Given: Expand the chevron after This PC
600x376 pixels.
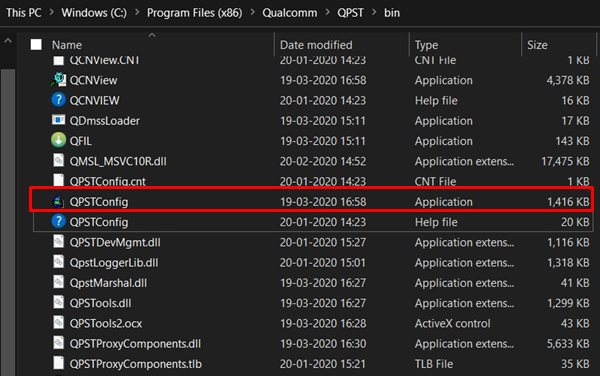Looking at the screenshot, I should (51, 13).
